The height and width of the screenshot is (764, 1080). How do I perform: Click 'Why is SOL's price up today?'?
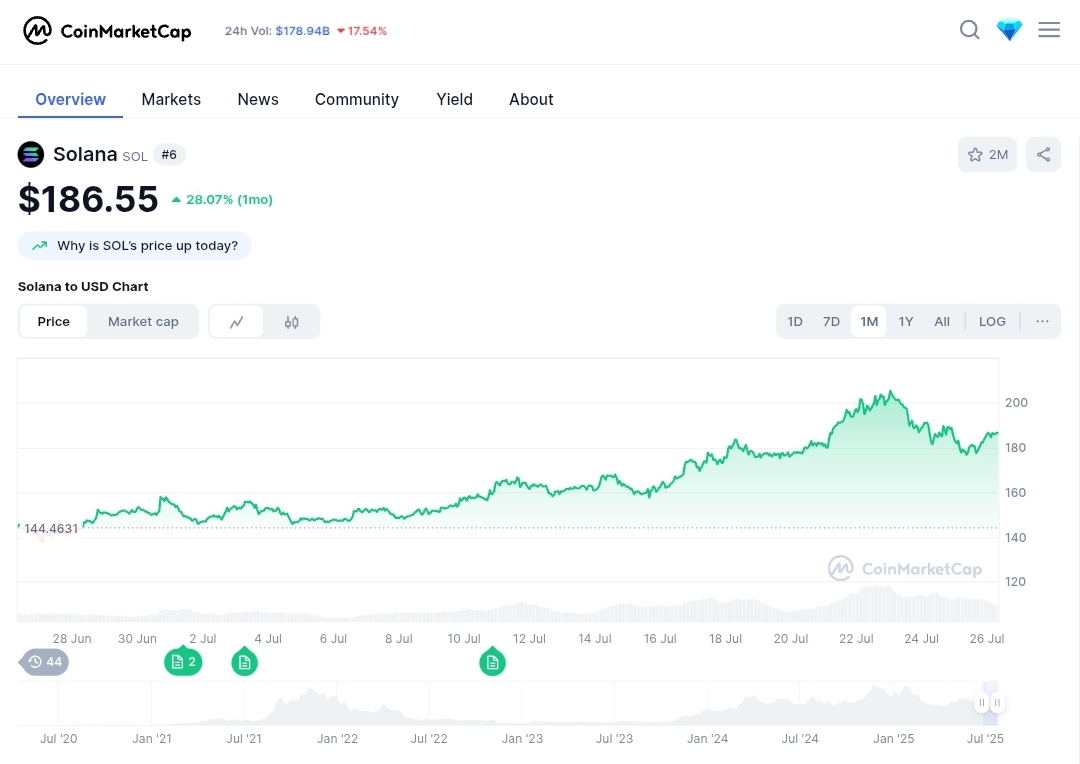[x=135, y=246]
